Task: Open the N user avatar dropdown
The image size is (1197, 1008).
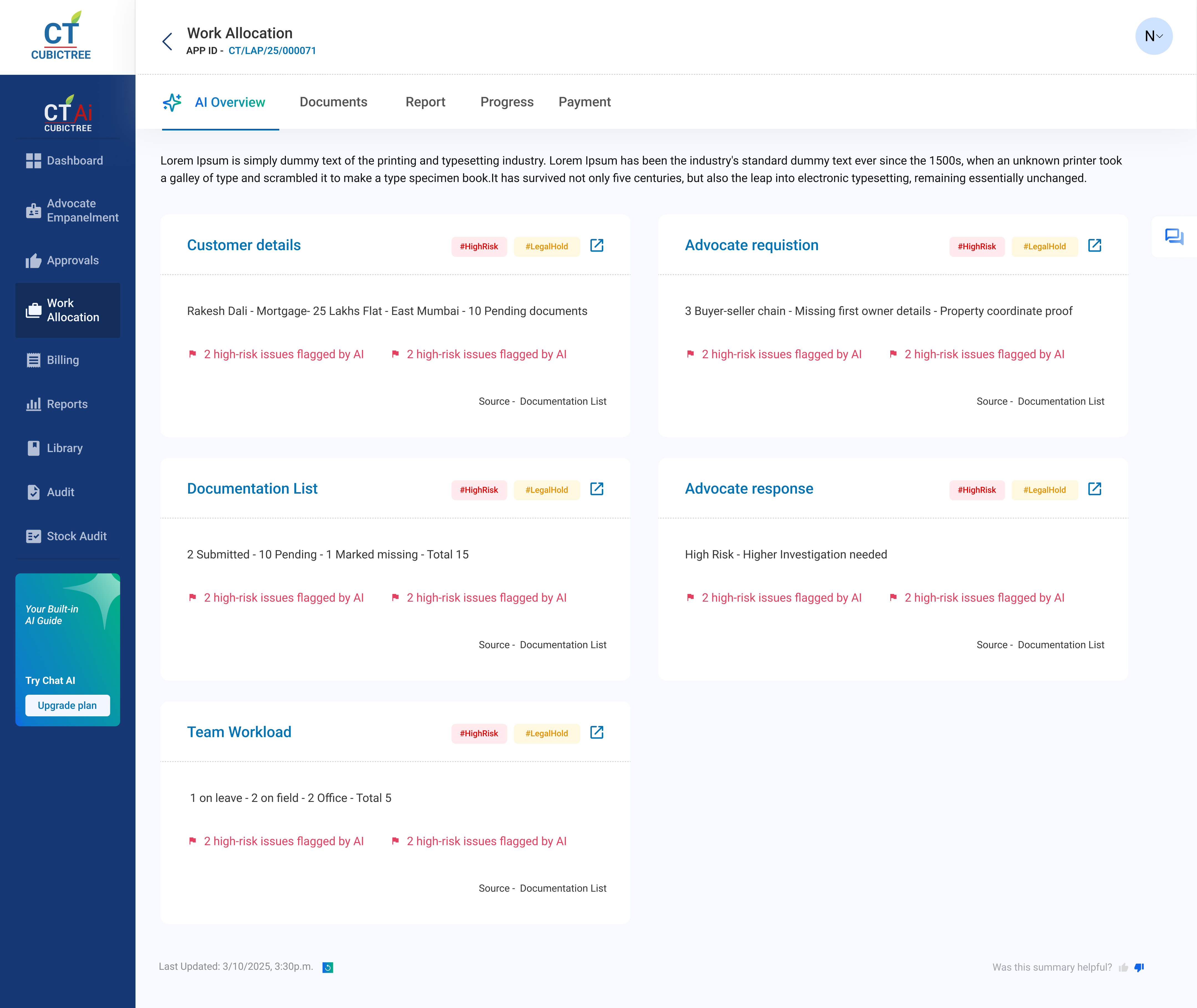Action: 1153,36
